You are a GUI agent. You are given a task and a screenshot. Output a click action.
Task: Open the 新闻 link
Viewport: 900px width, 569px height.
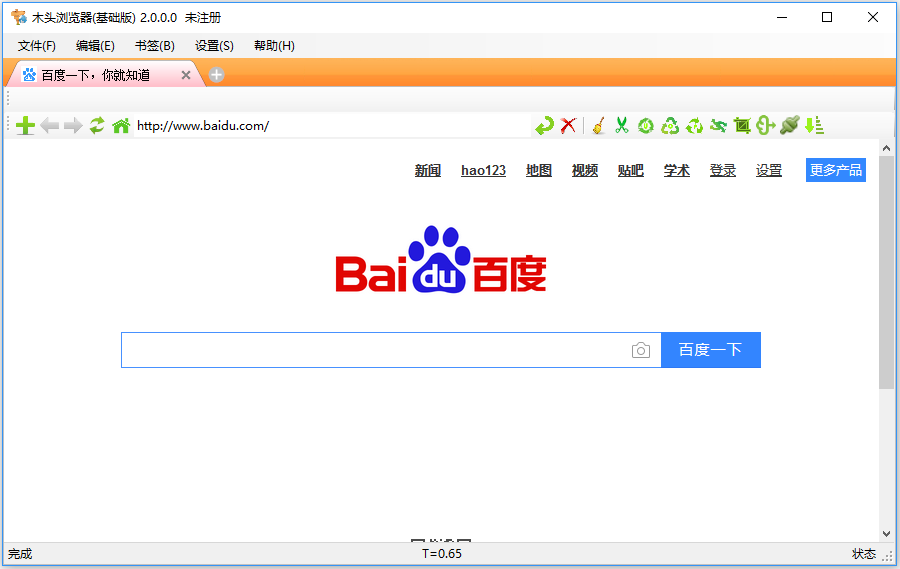point(428,171)
